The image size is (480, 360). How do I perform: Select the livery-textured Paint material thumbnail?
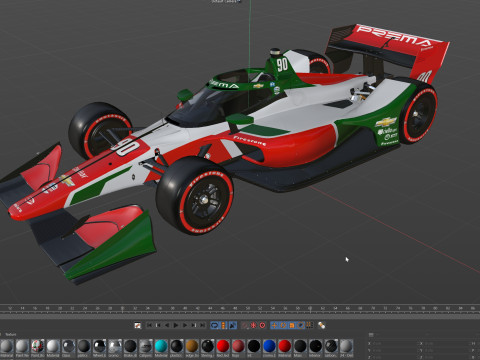[37, 346]
